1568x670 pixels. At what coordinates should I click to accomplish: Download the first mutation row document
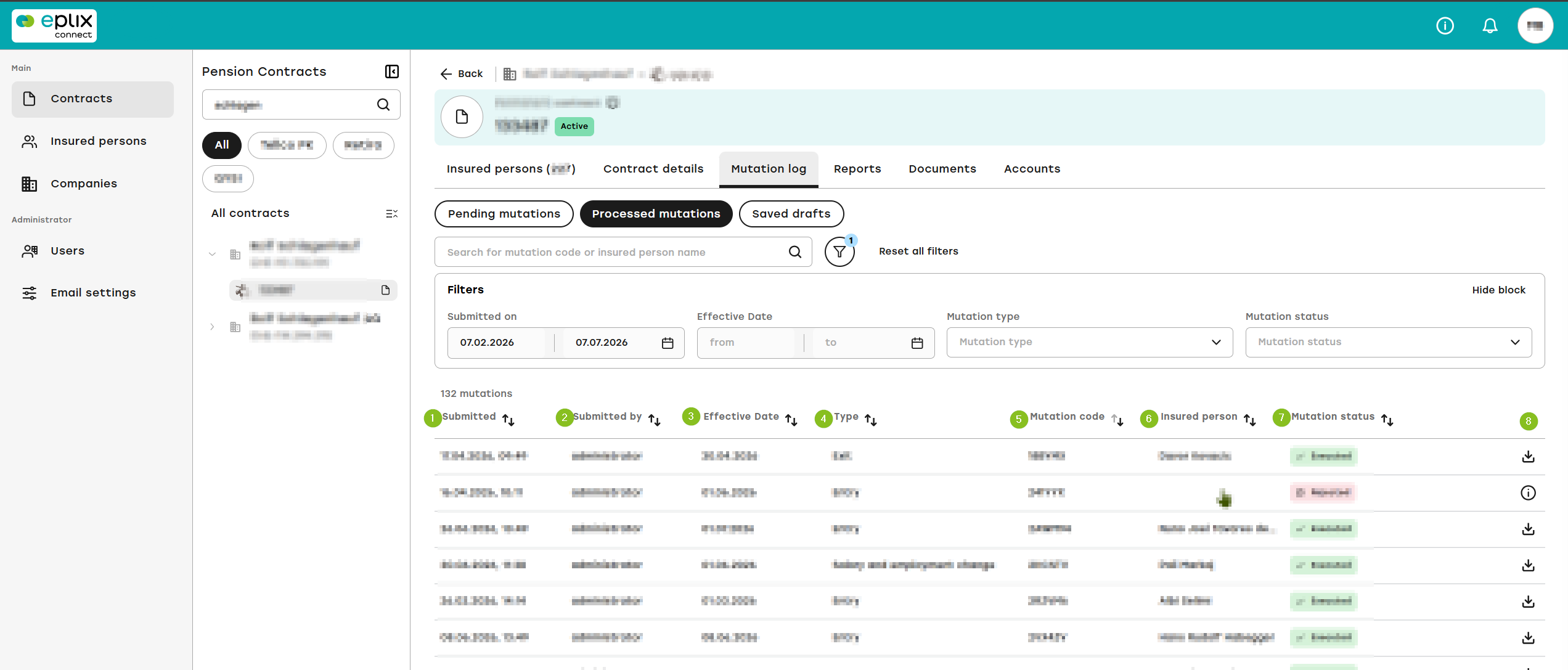click(x=1528, y=457)
